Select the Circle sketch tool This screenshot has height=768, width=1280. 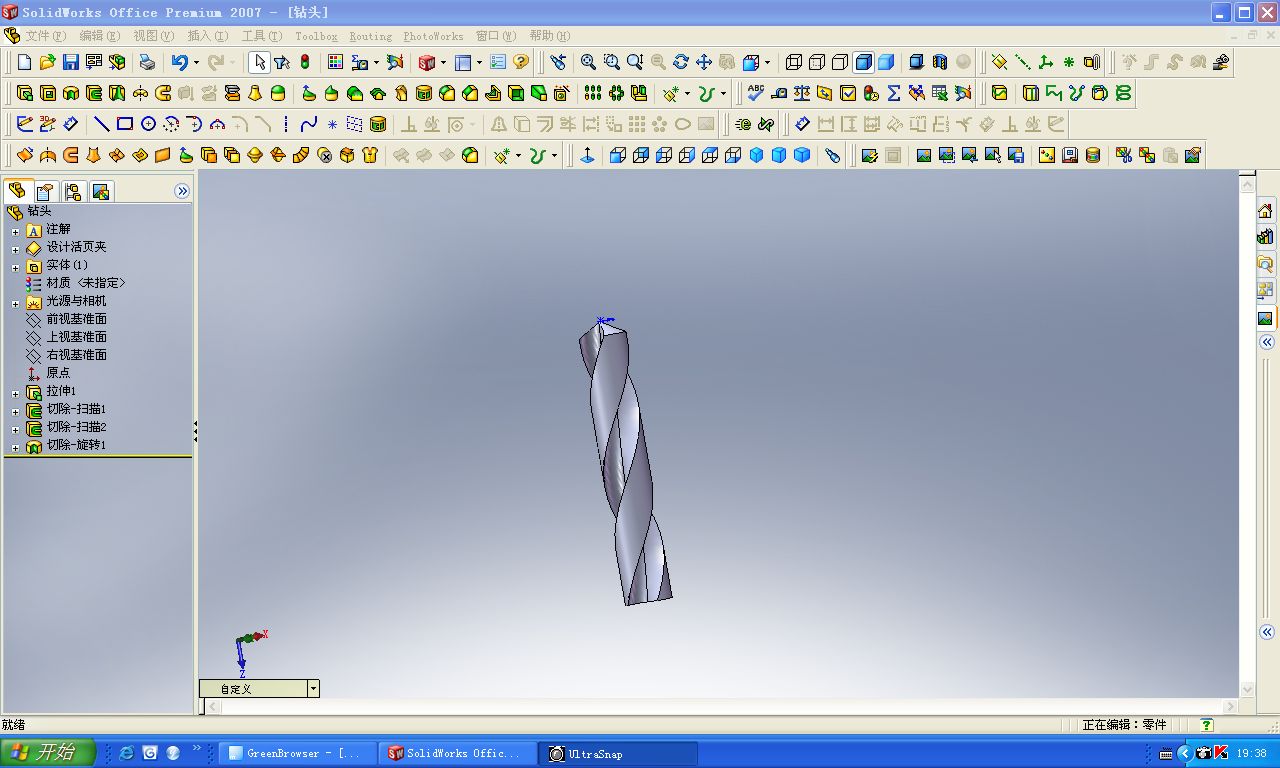(148, 124)
